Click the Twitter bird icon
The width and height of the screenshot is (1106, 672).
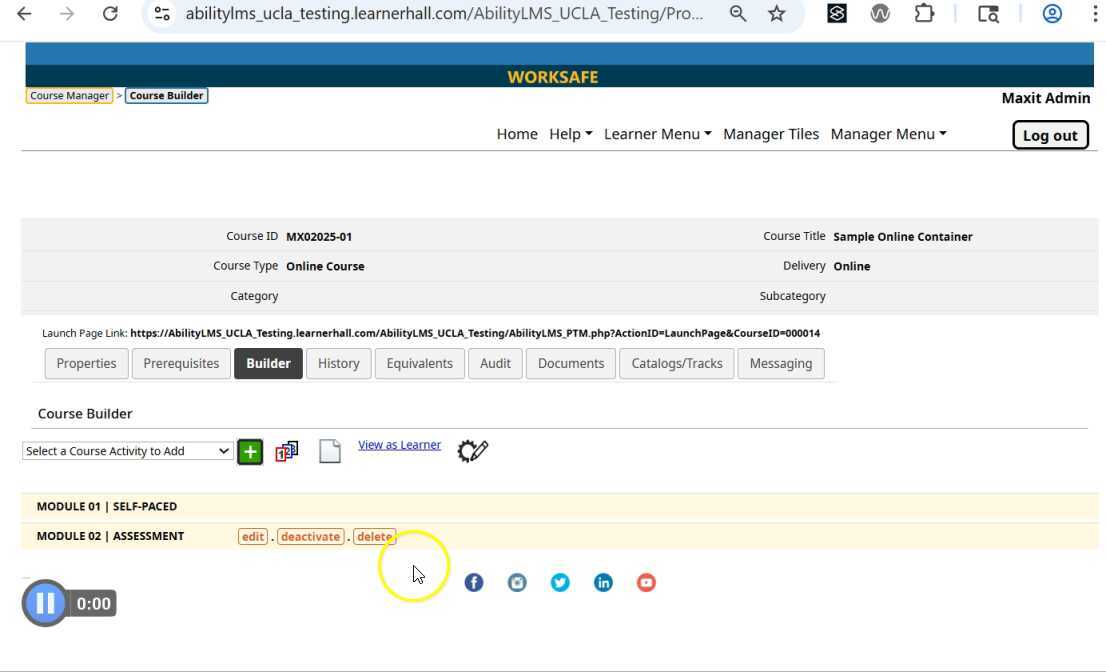(x=560, y=583)
